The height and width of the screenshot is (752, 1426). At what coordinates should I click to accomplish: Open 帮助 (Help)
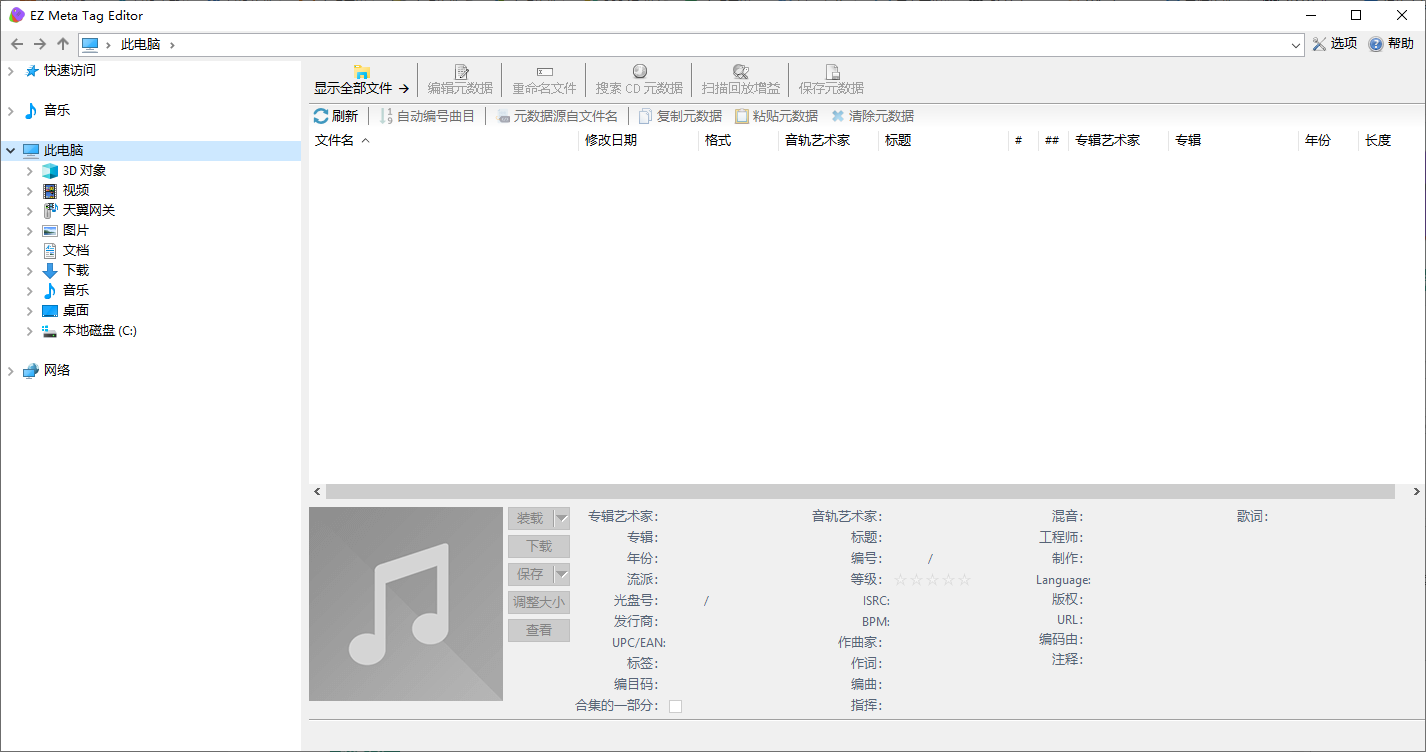coord(1391,44)
